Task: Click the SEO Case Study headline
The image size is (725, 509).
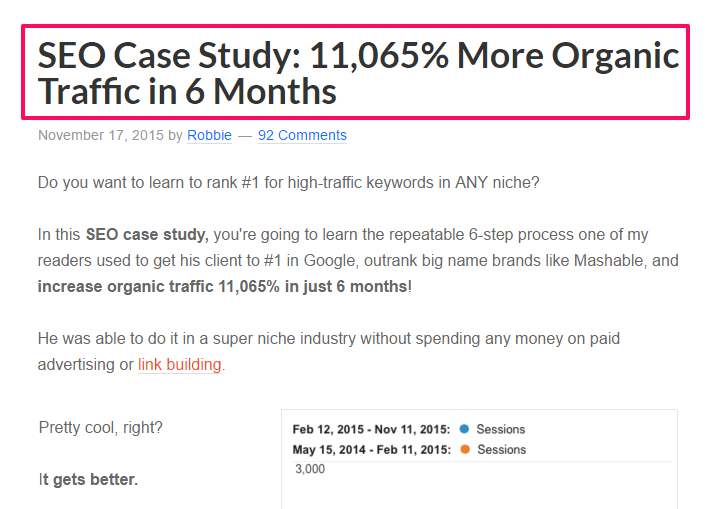Action: (x=358, y=73)
